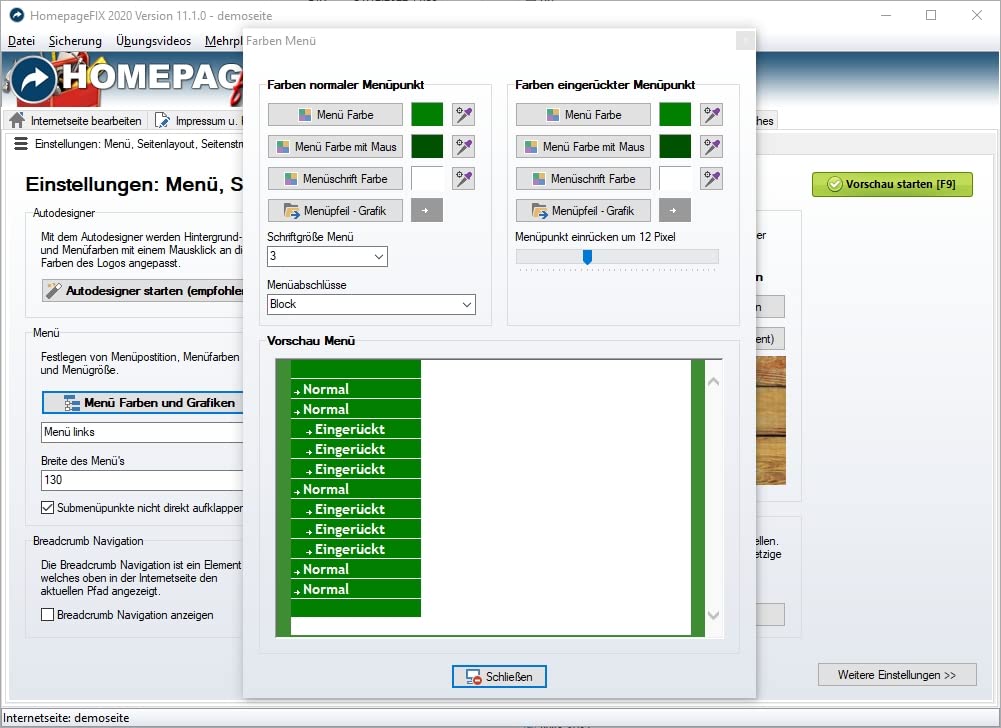The image size is (1001, 728).
Task: Click the home icon of Internetseite bearbeiten
Action: point(17,120)
